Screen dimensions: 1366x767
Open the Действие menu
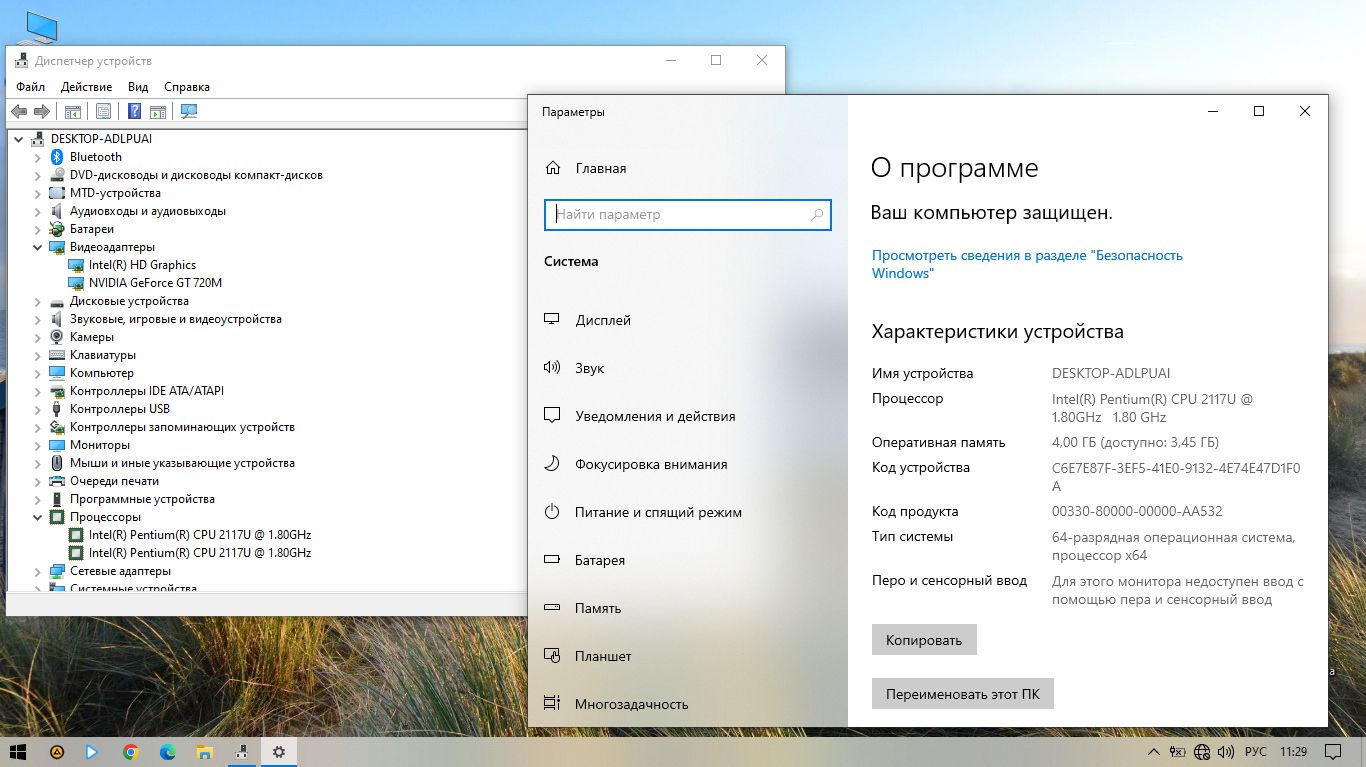coord(86,87)
